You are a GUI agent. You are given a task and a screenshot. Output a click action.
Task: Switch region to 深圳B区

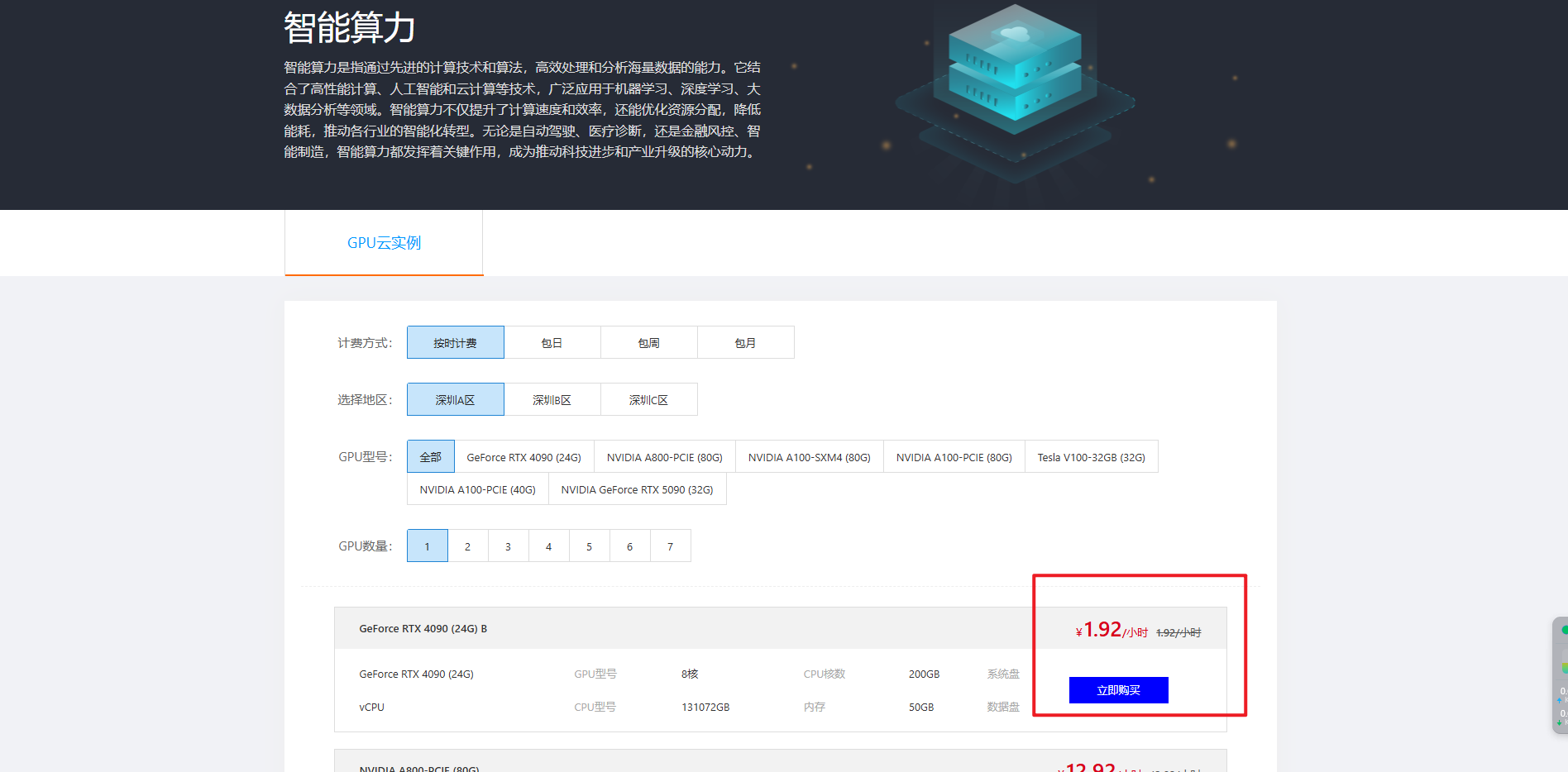(x=552, y=400)
